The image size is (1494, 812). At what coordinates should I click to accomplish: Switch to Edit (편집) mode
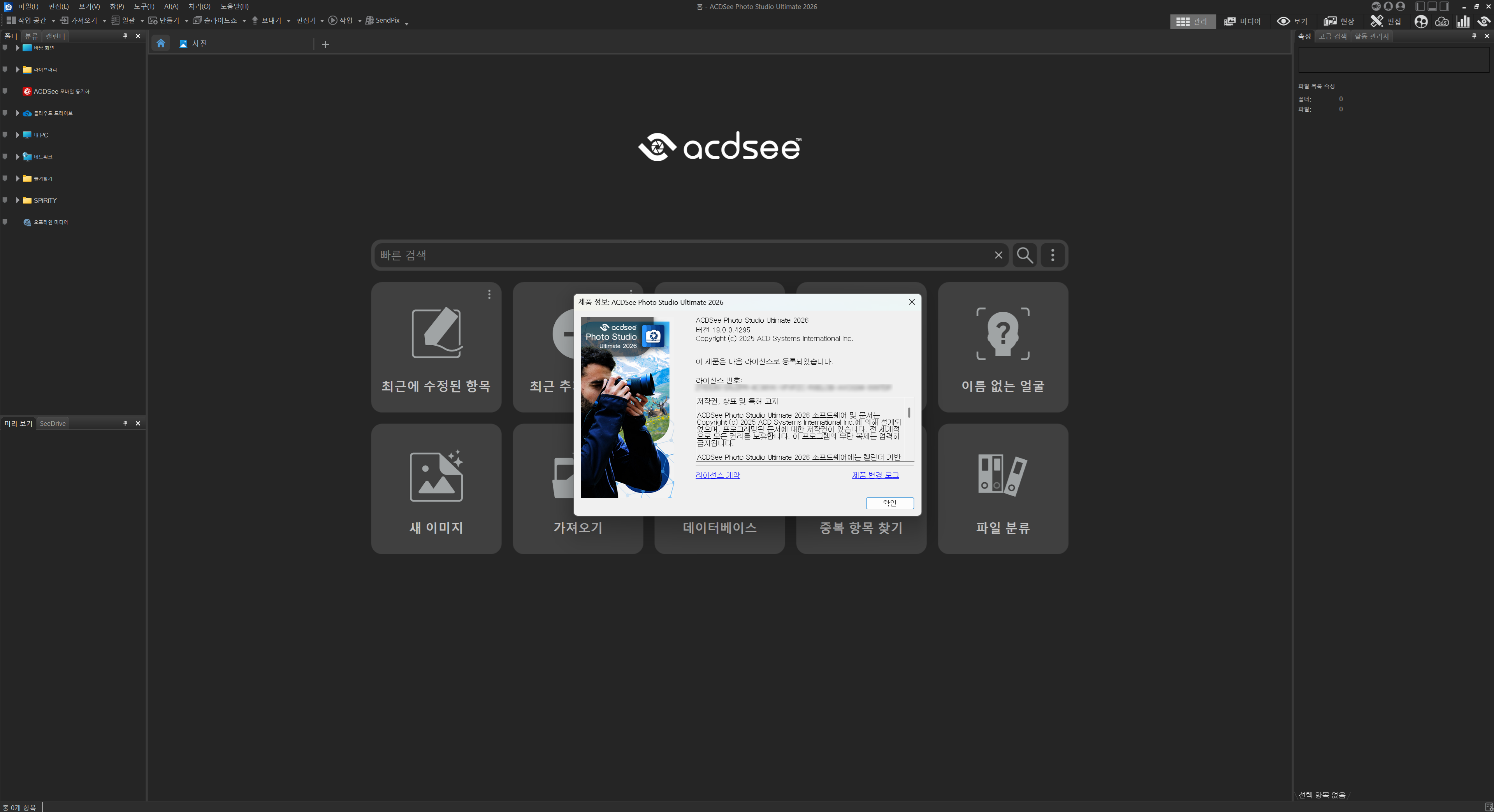coord(1385,21)
